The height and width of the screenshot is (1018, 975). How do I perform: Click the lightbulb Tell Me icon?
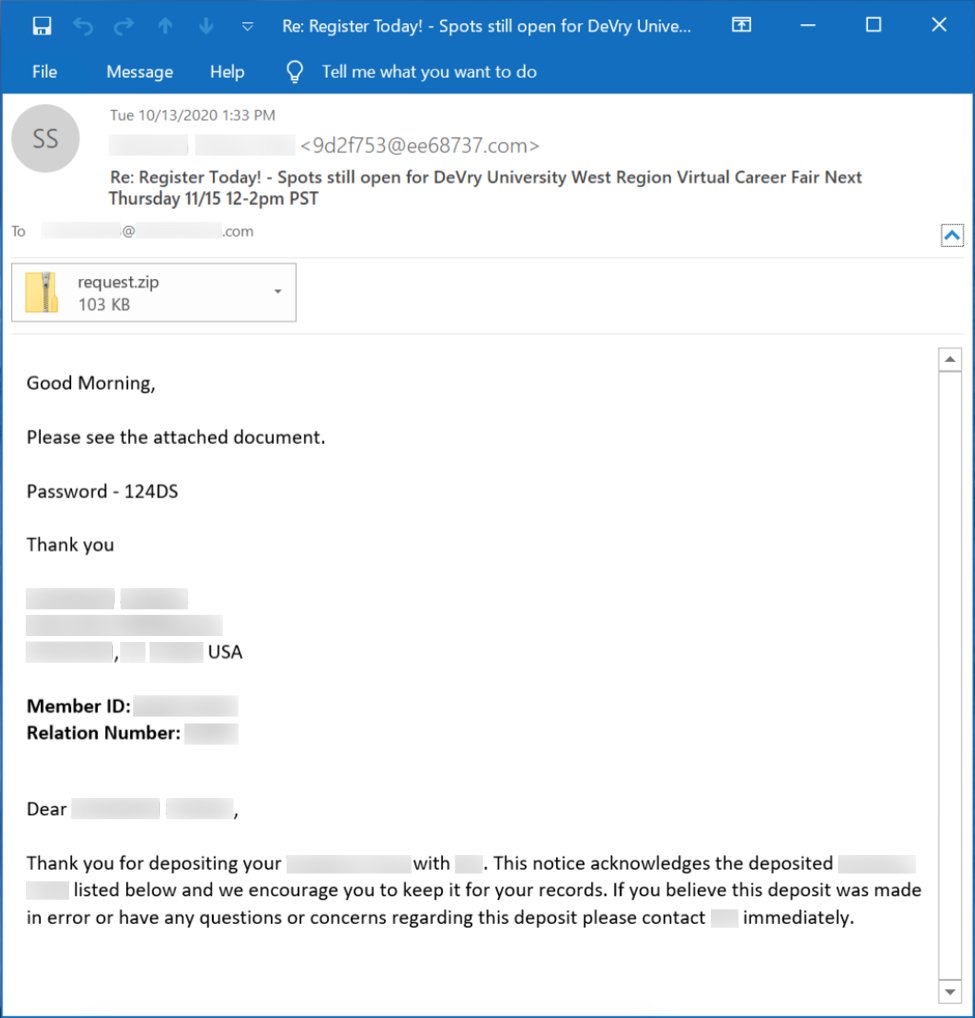click(294, 71)
